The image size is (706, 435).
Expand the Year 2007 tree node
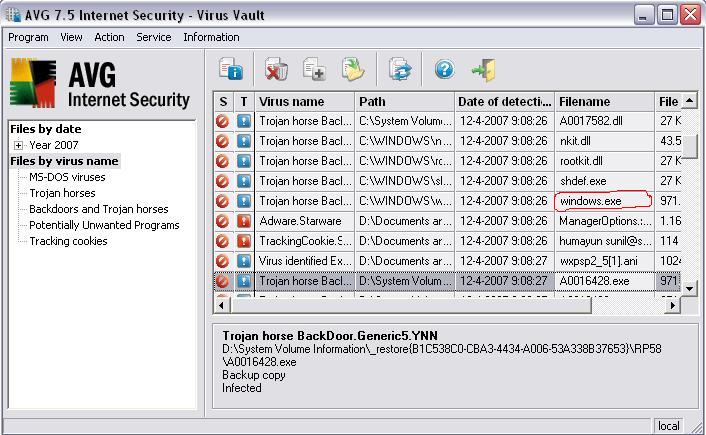[x=18, y=145]
